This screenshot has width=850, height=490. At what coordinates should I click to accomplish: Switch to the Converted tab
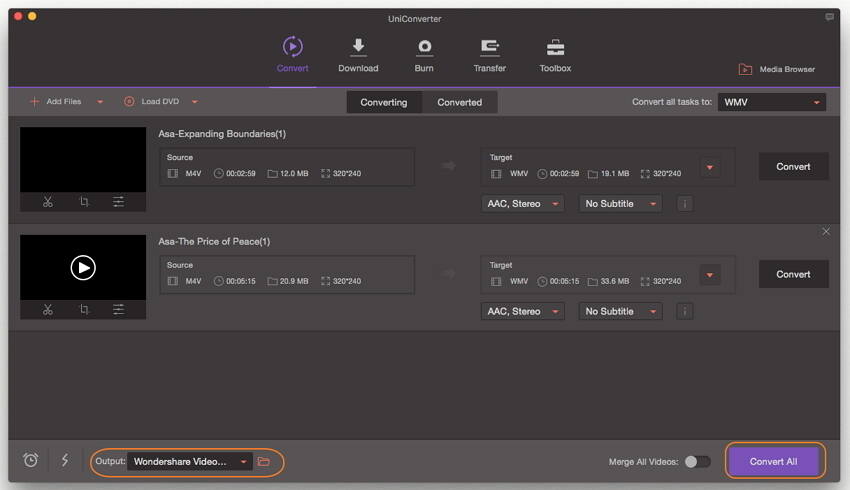[x=460, y=102]
